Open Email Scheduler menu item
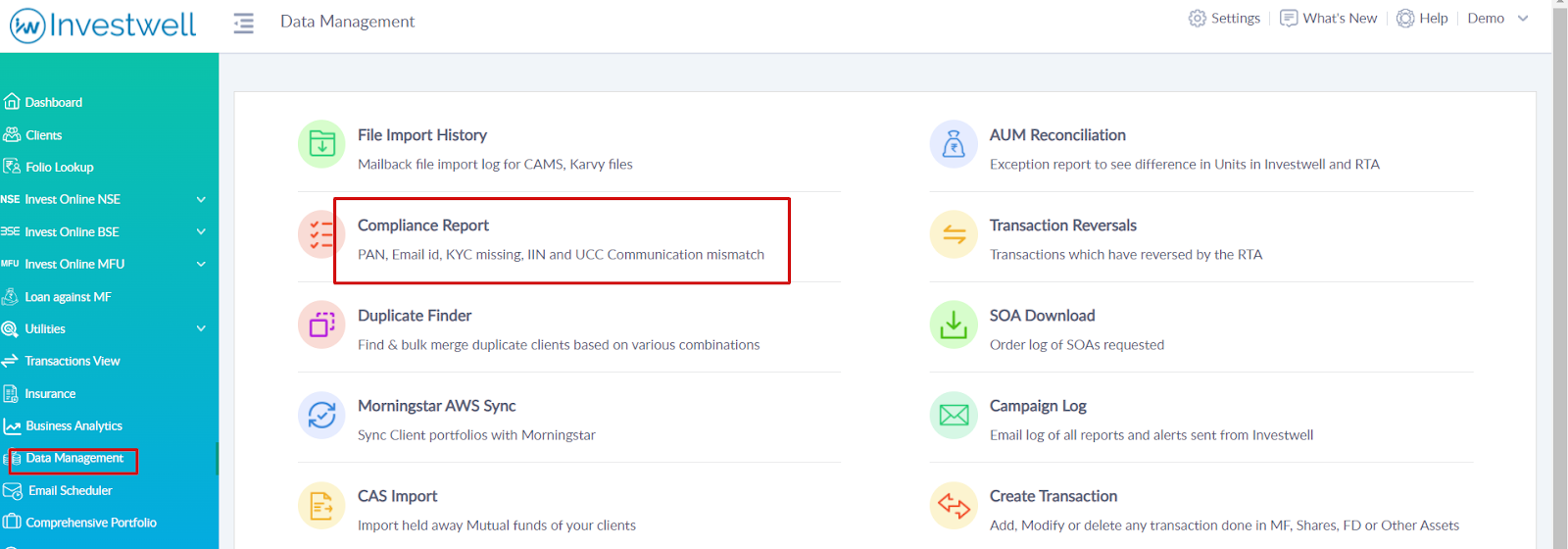This screenshot has width=1568, height=549. click(71, 490)
